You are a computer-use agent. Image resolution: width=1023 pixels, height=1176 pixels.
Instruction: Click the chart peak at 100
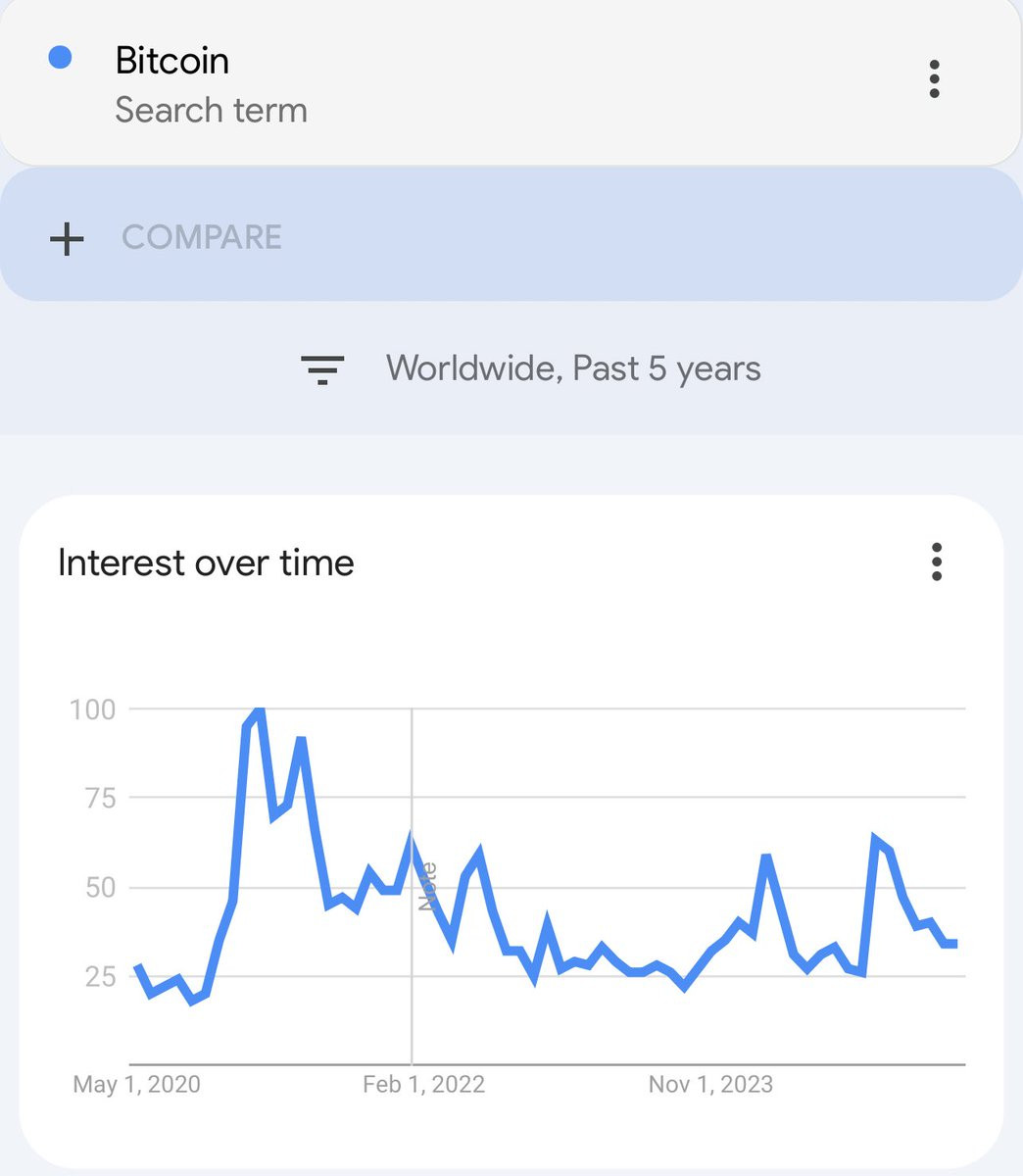(259, 708)
